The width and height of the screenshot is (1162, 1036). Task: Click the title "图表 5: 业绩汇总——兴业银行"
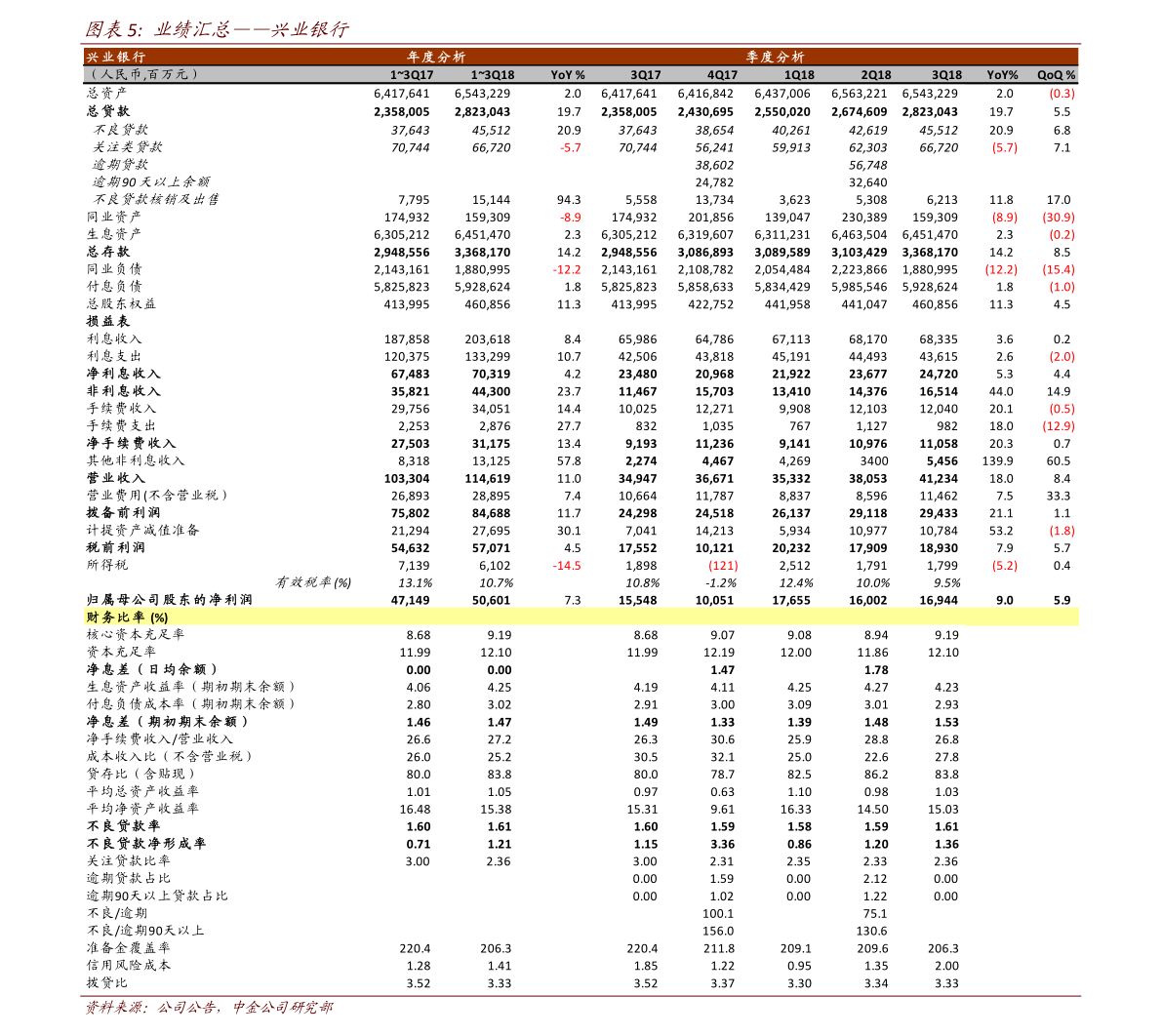click(217, 29)
